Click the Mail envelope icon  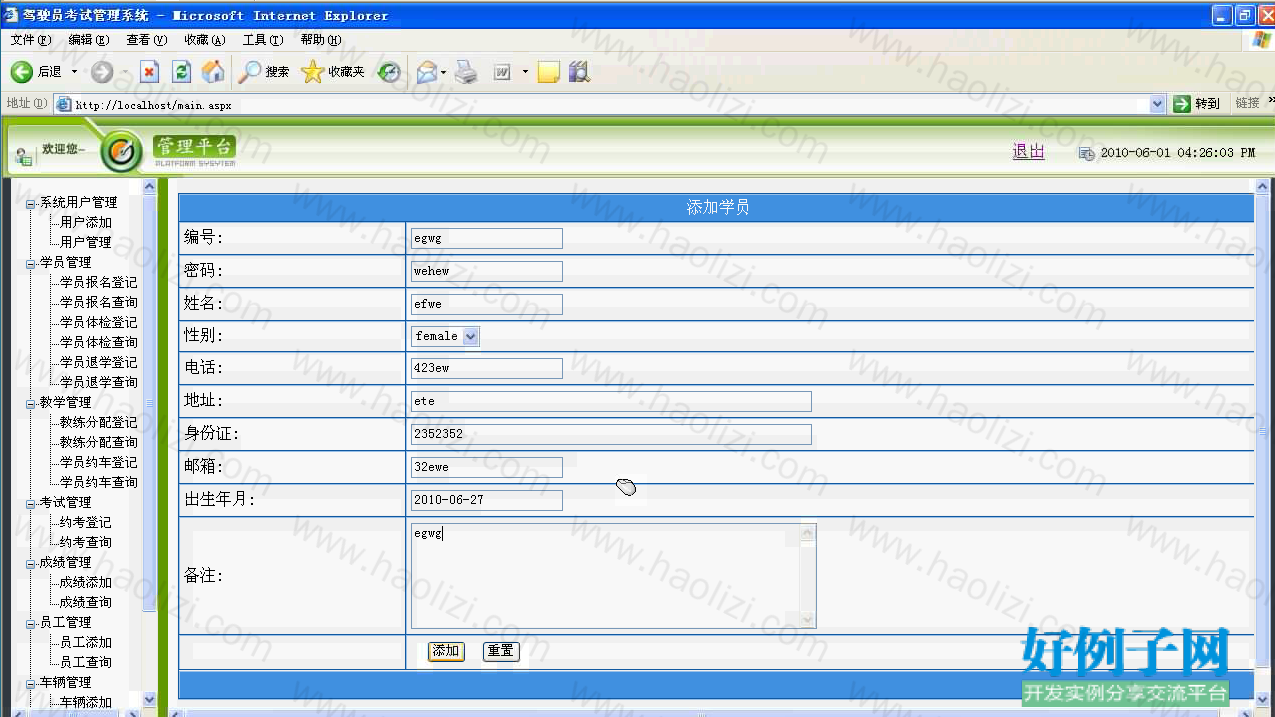pyautogui.click(x=427, y=72)
